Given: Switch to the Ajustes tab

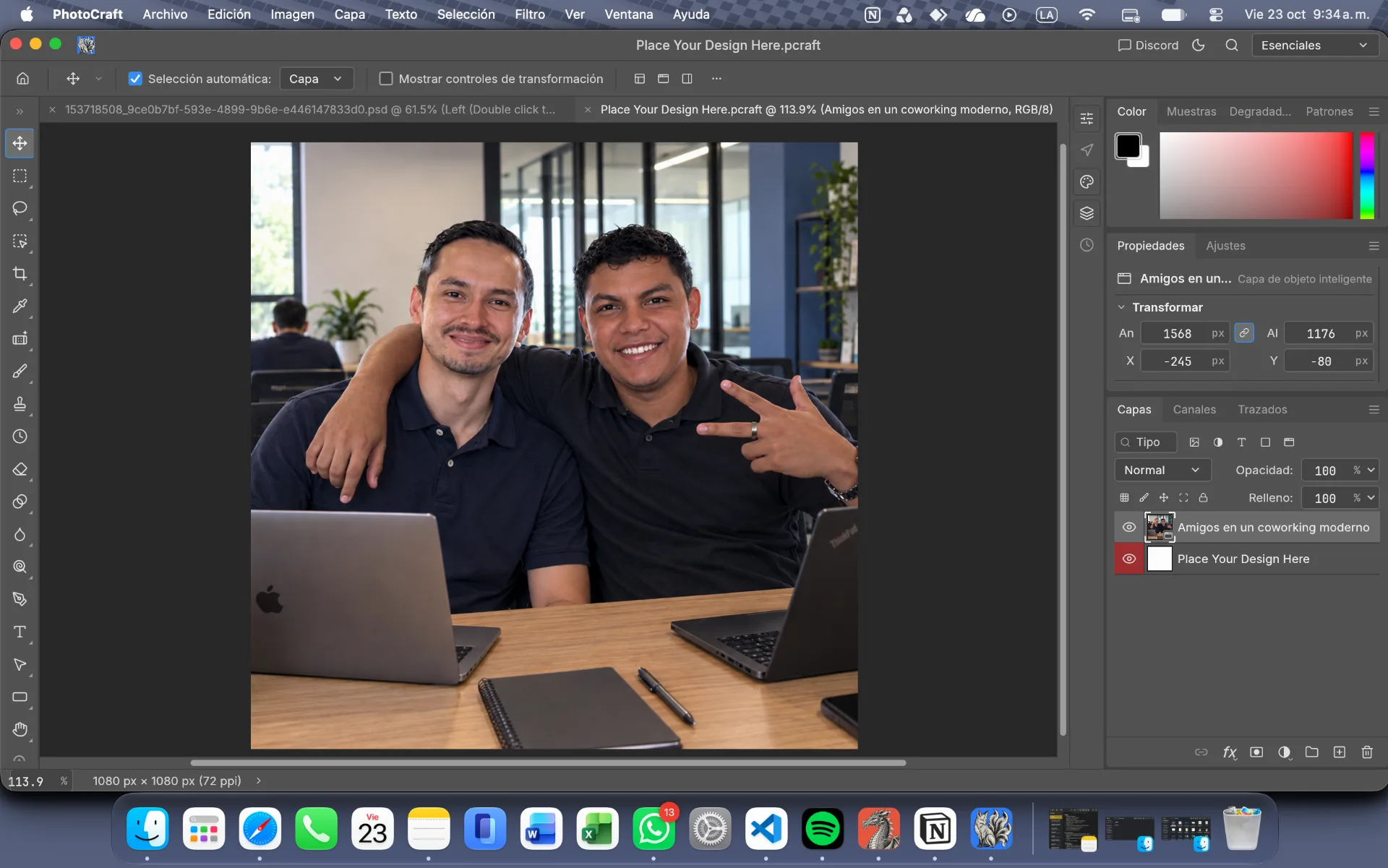Looking at the screenshot, I should click(x=1225, y=246).
